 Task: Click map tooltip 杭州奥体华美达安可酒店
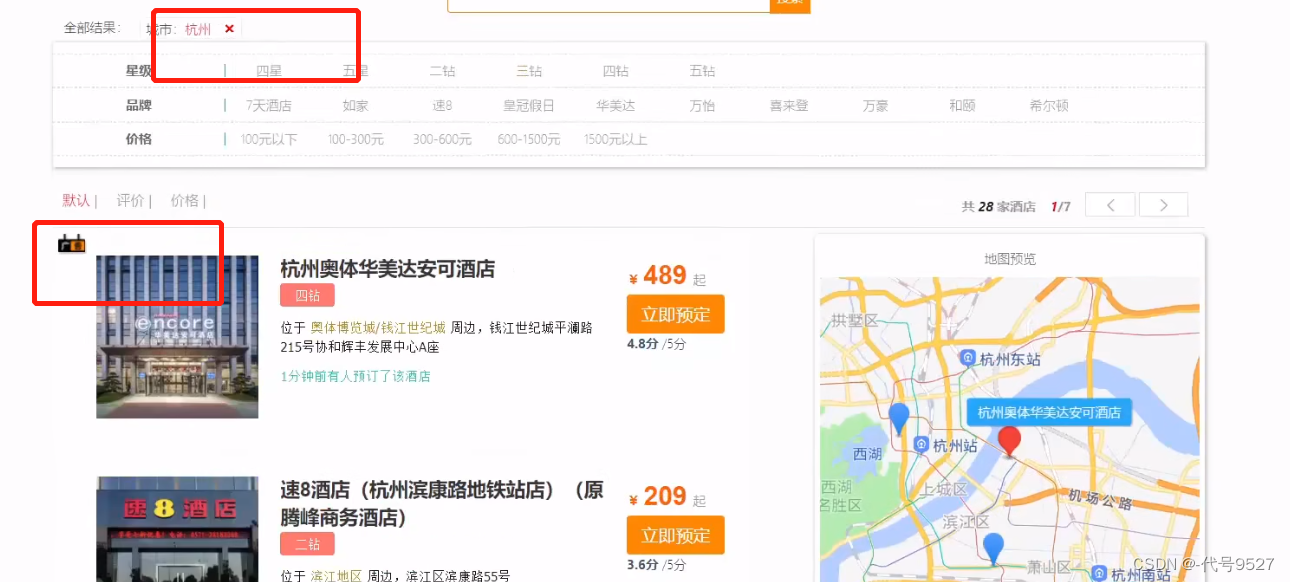coord(1049,412)
